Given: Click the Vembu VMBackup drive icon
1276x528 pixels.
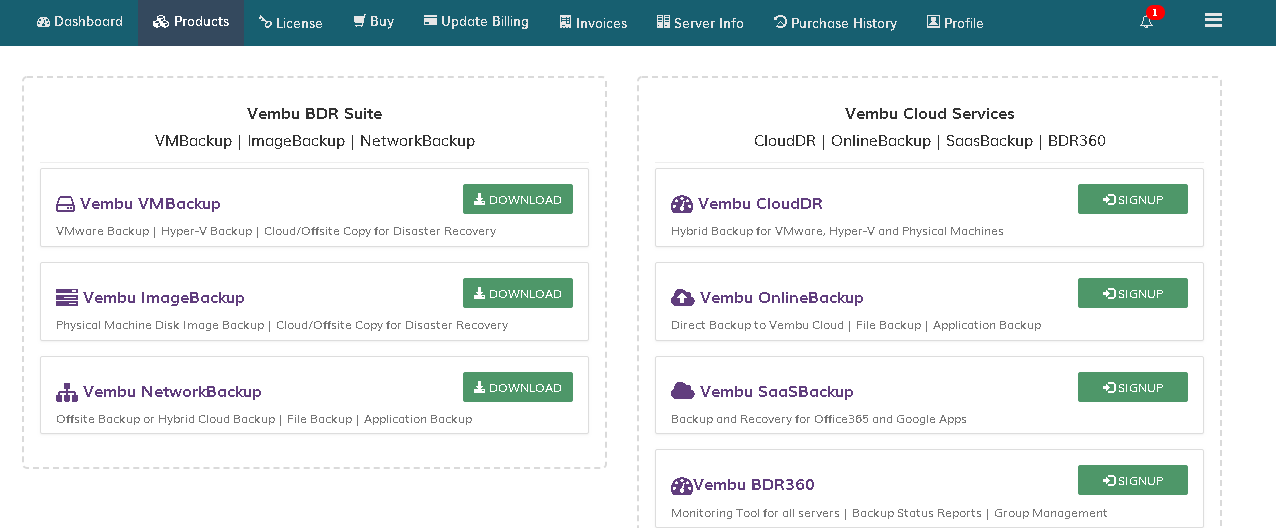Looking at the screenshot, I should [65, 204].
